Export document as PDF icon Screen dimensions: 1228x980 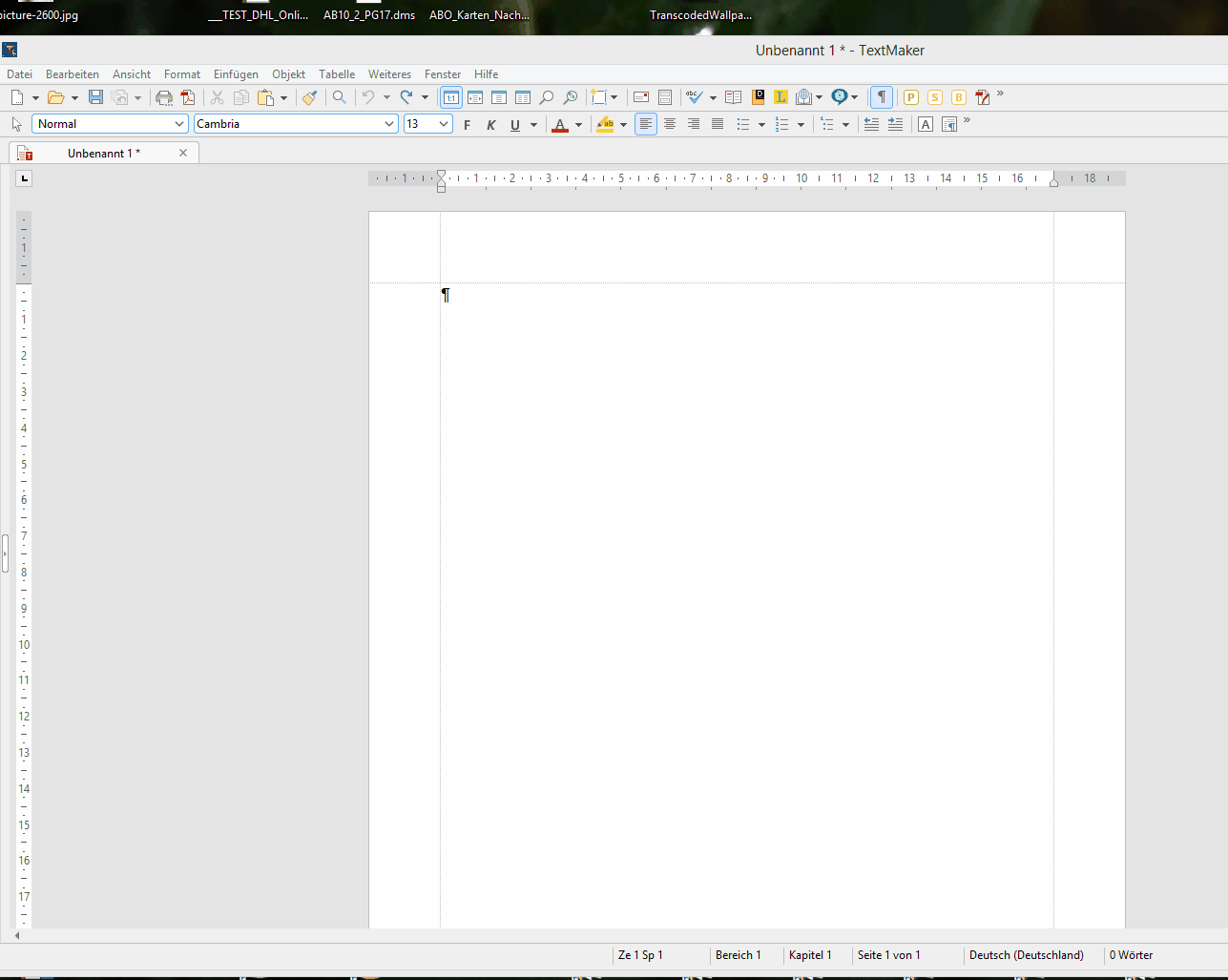(x=188, y=97)
